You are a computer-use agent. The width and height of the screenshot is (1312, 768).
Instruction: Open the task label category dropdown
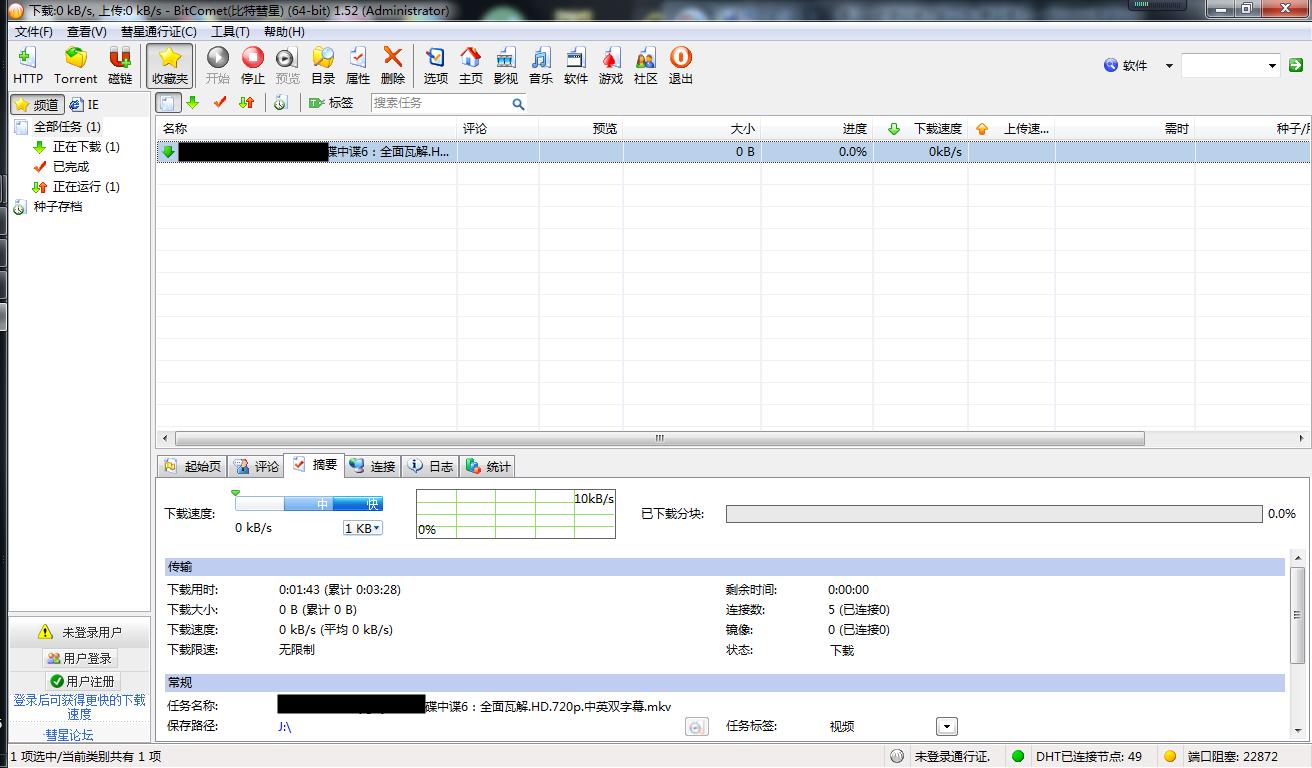(x=945, y=726)
